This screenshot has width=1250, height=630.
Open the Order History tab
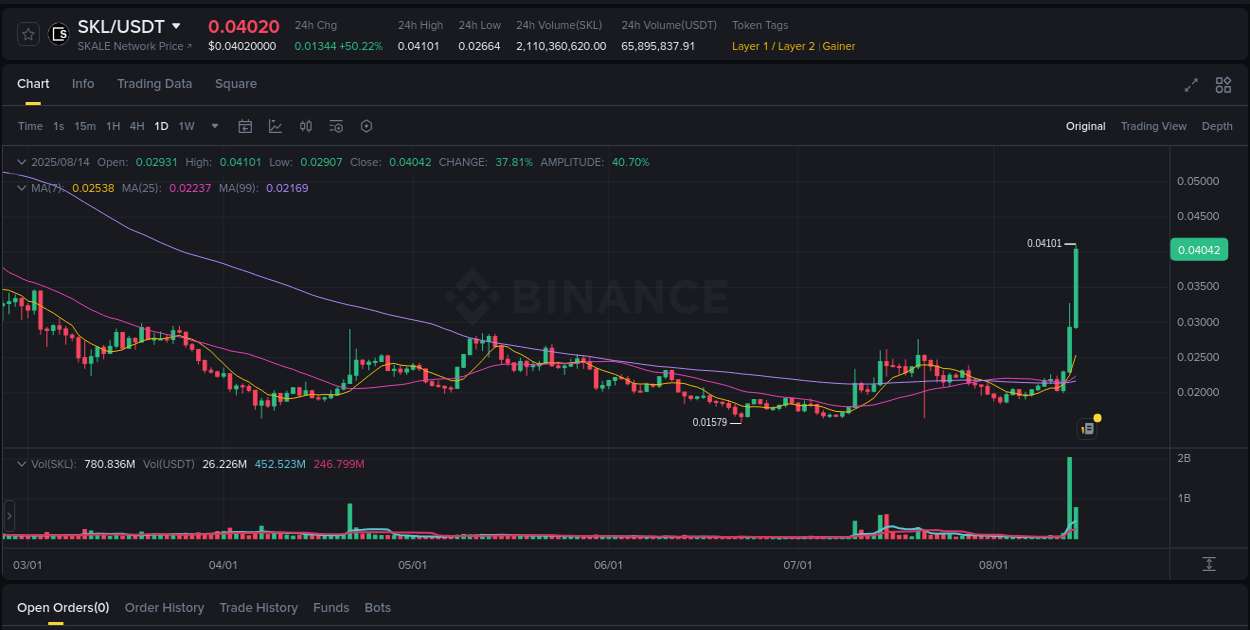[164, 607]
